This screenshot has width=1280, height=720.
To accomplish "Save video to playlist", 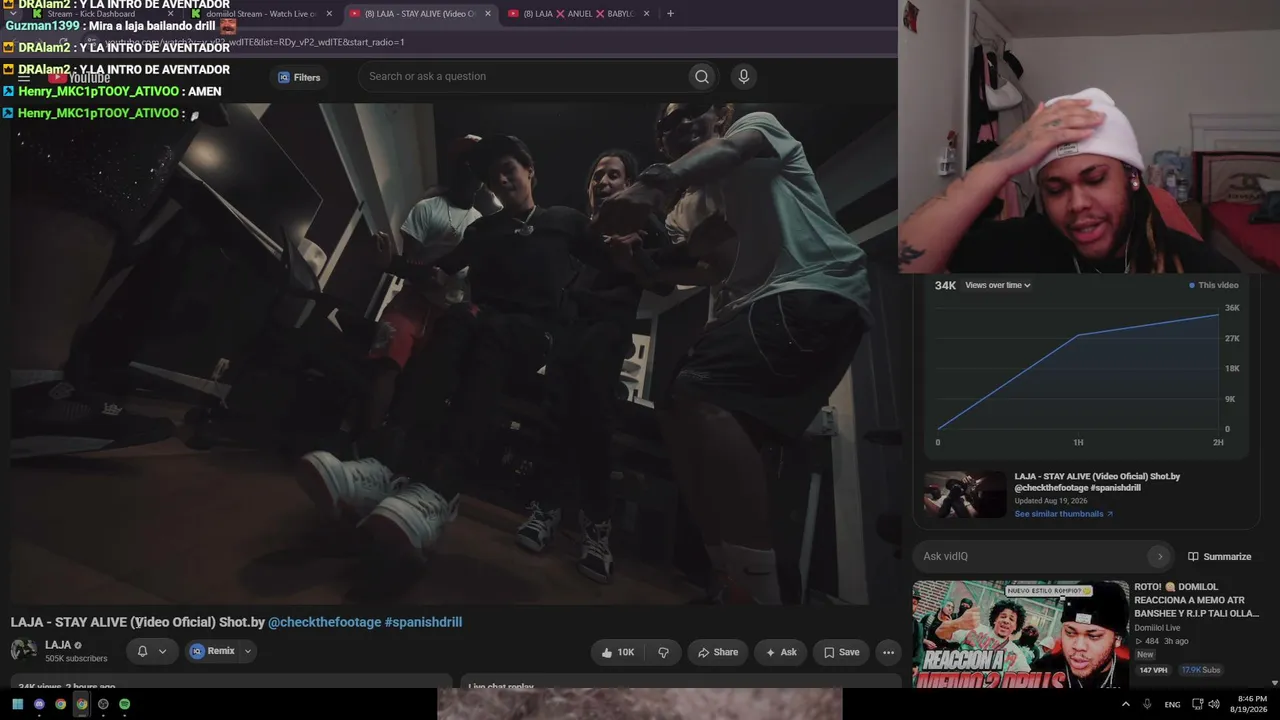I will pyautogui.click(x=841, y=652).
